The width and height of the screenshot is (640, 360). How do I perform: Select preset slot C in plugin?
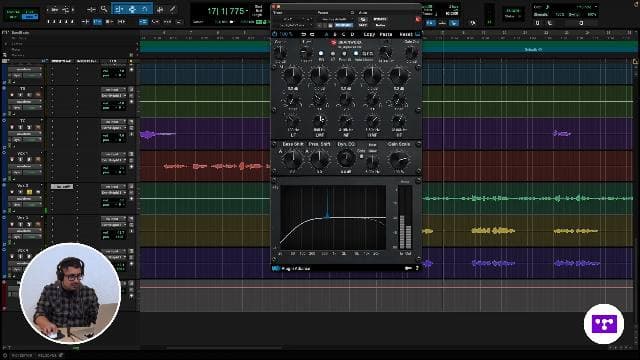[343, 34]
